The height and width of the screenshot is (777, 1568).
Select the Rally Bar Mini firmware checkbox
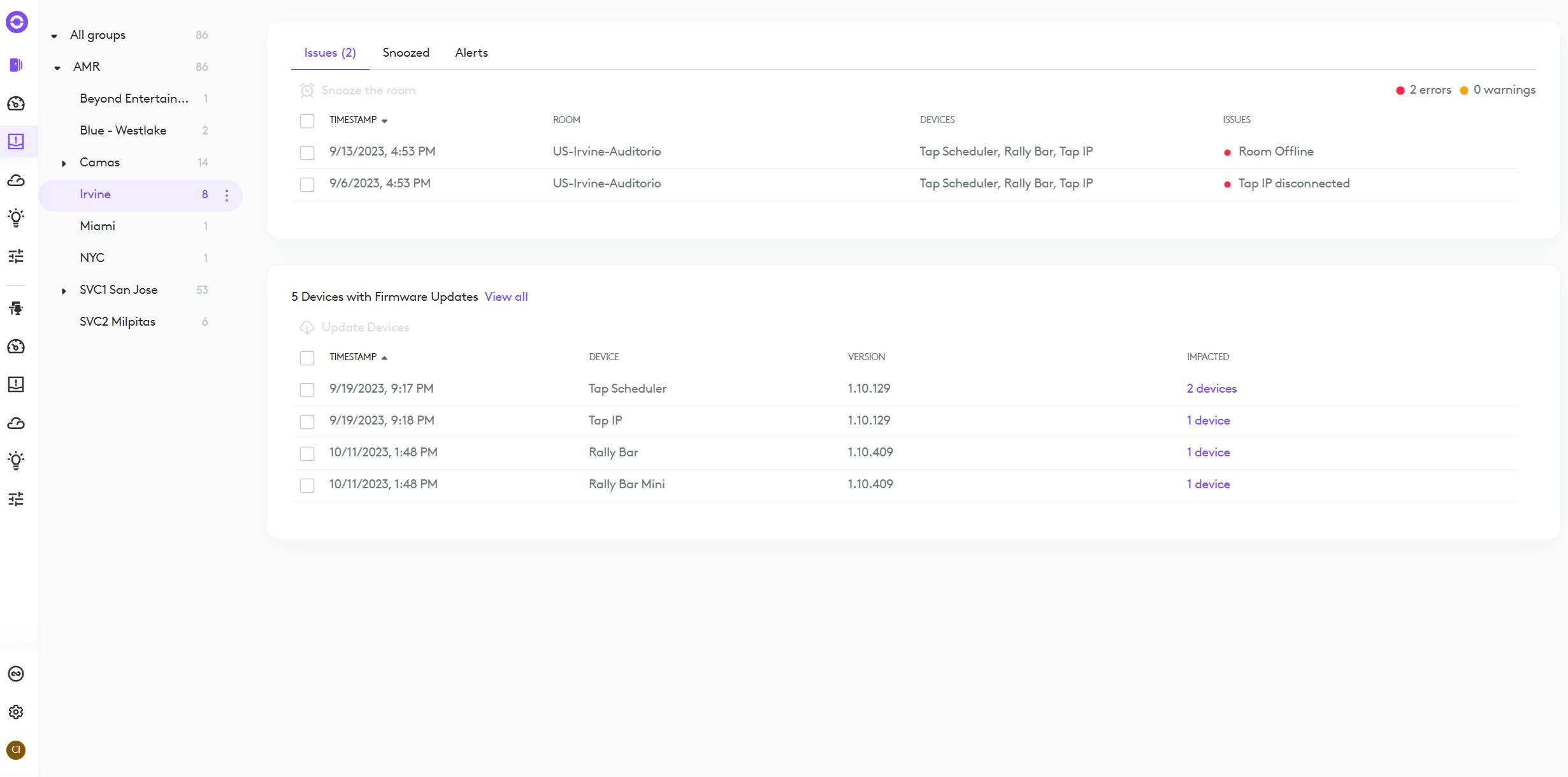(x=307, y=486)
